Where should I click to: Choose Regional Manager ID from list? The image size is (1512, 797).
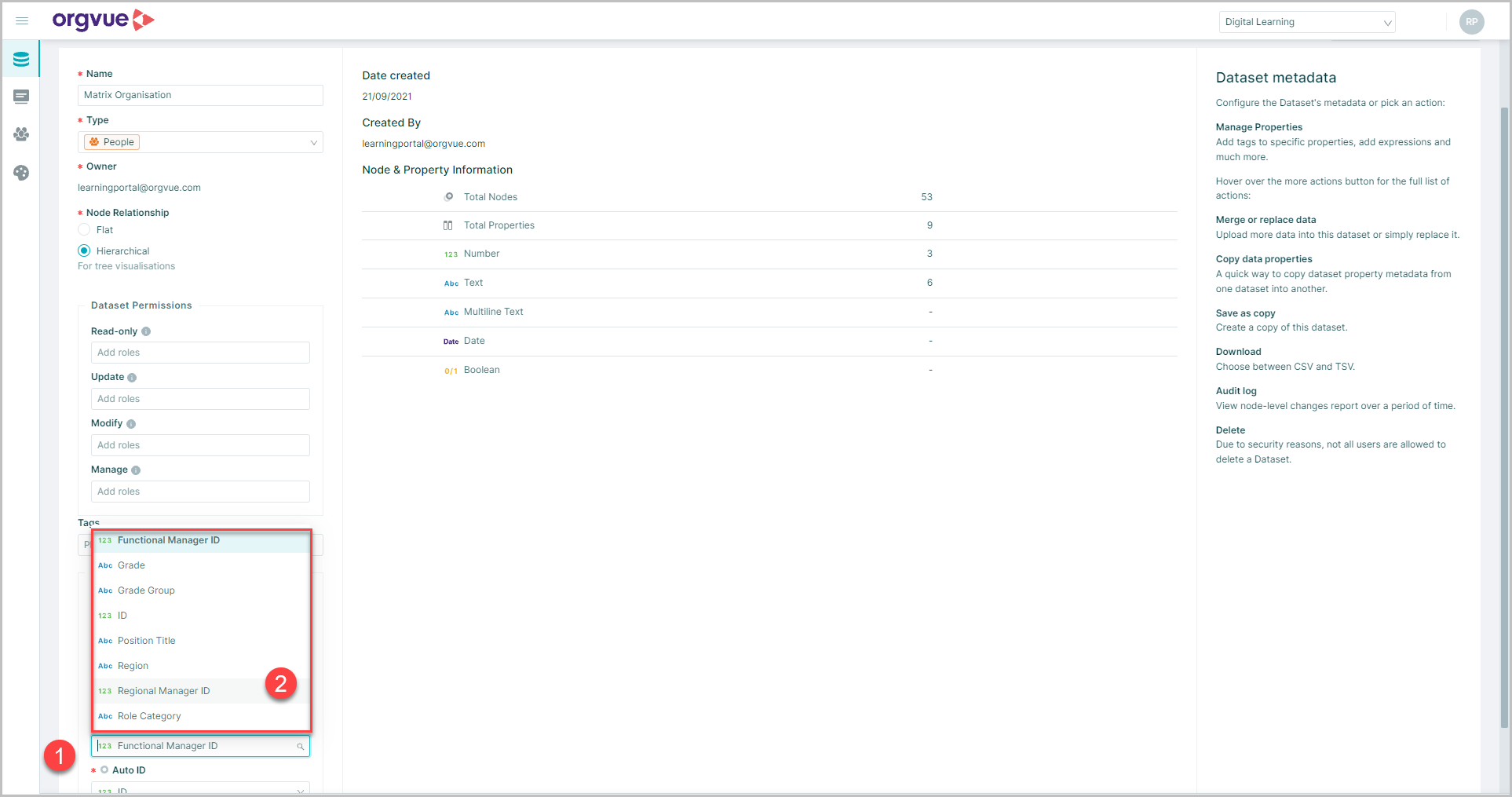click(164, 691)
